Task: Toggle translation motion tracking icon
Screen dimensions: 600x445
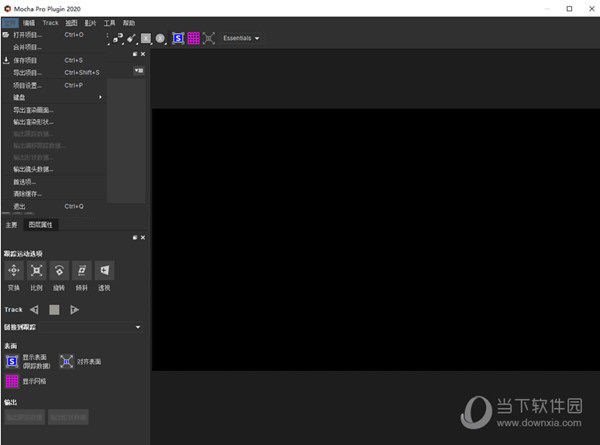Action: pyautogui.click(x=14, y=271)
